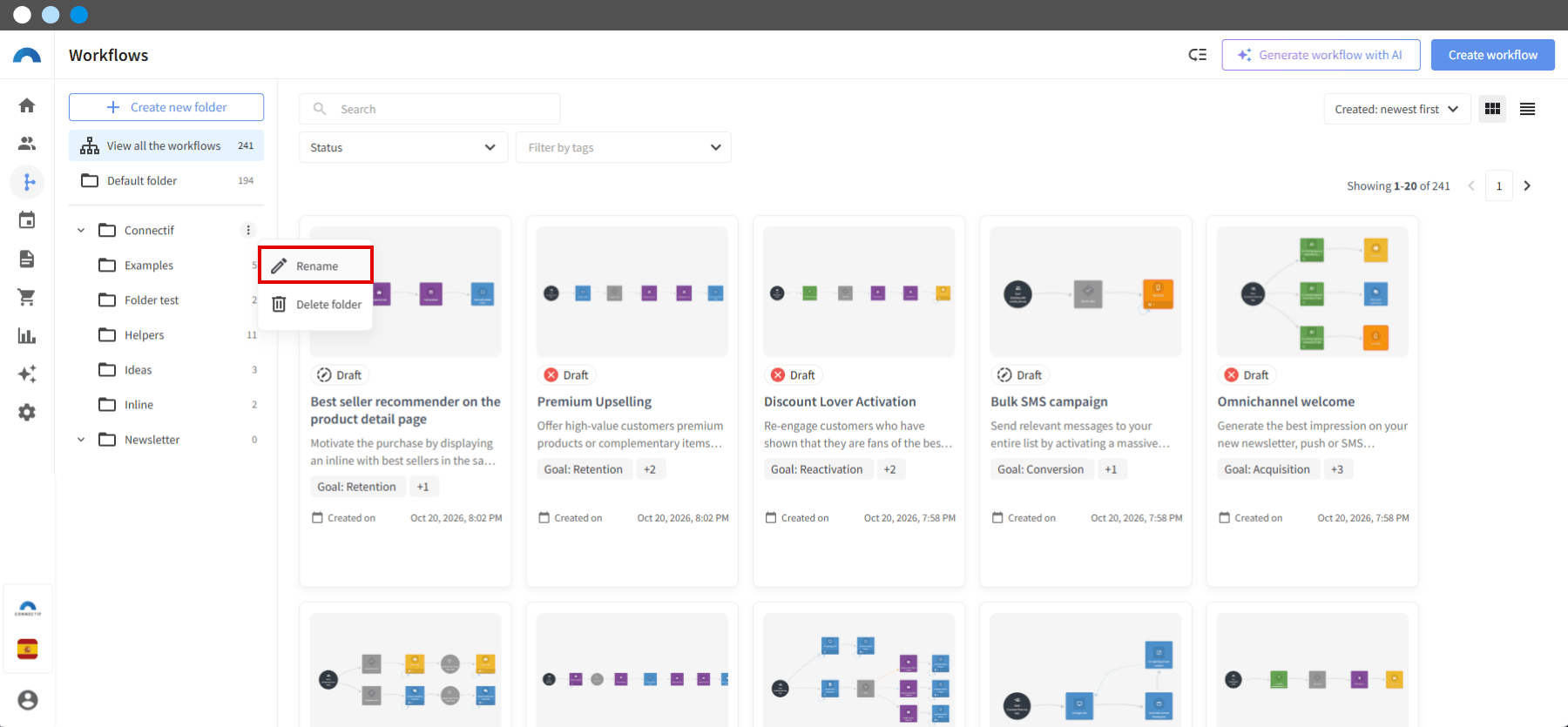
Task: Click the Goal: Acquisition tag
Action: pos(1267,469)
